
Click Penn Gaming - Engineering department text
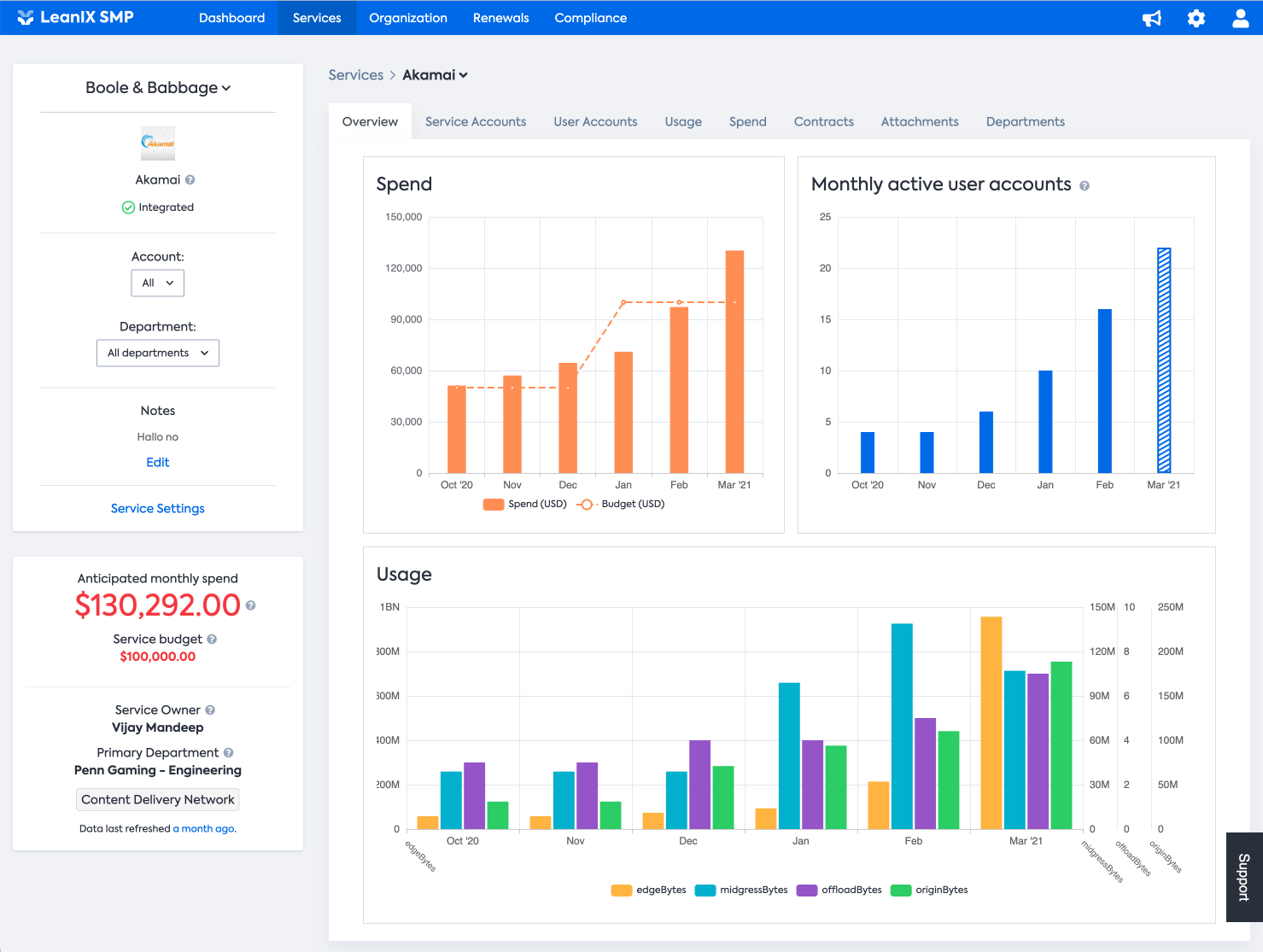tap(158, 770)
